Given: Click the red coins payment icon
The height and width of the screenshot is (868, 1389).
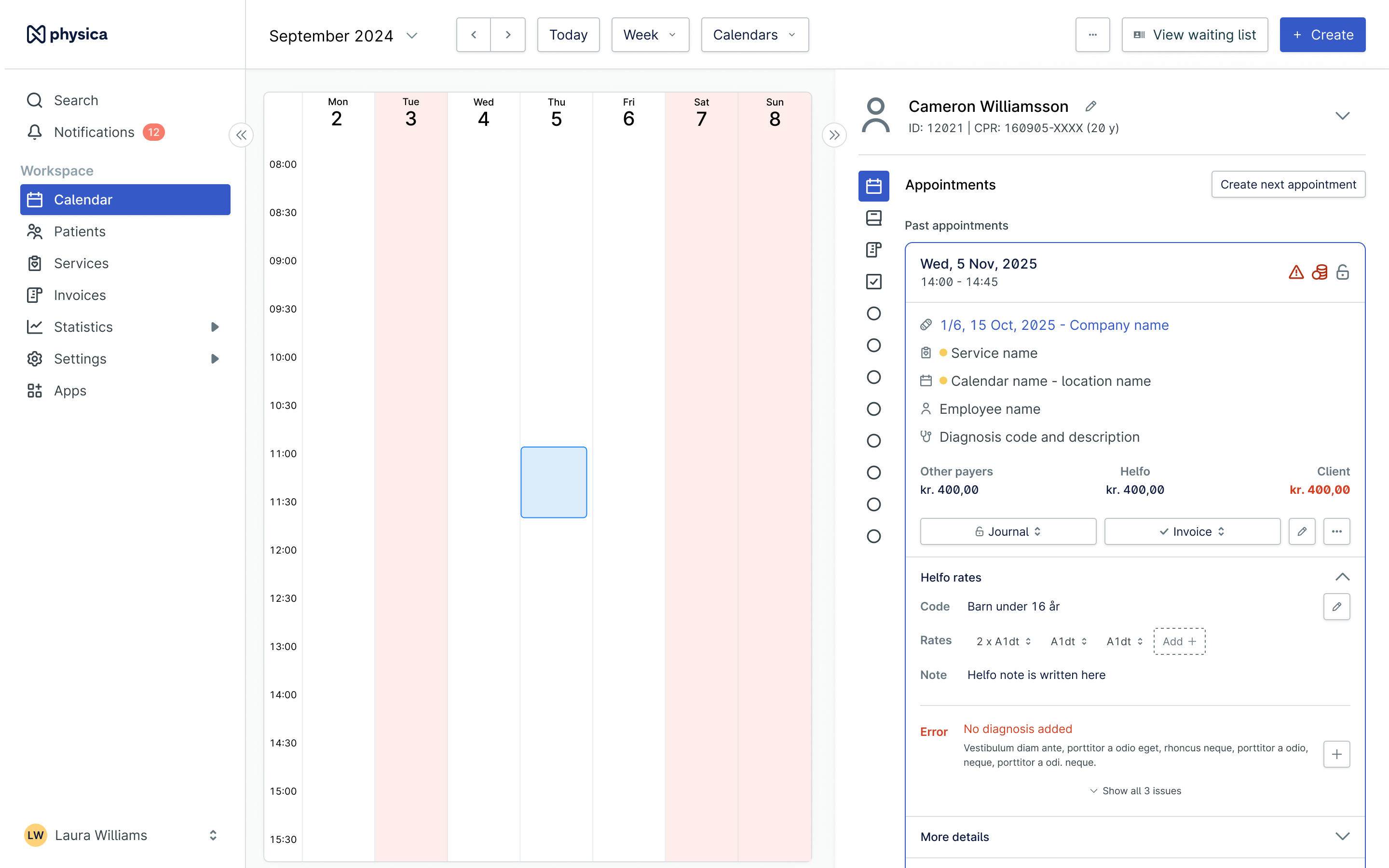Looking at the screenshot, I should pos(1320,272).
